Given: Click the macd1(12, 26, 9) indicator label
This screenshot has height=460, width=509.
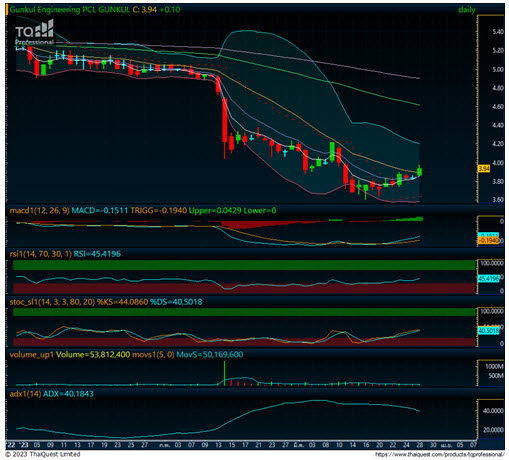Looking at the screenshot, I should pos(40,211).
